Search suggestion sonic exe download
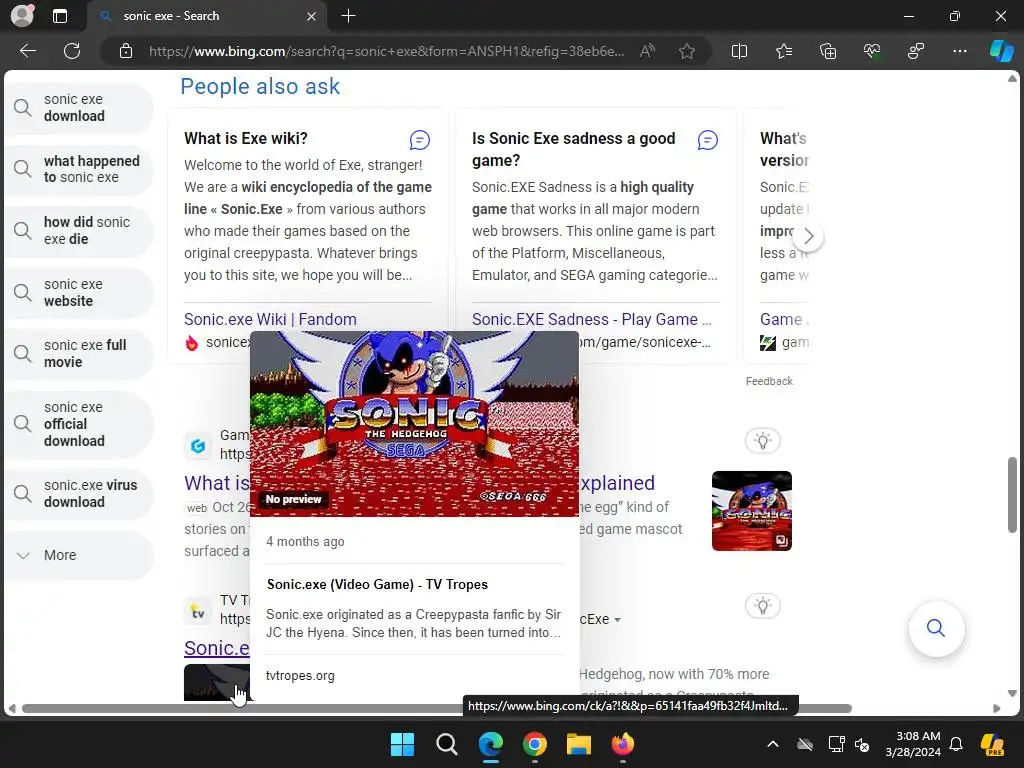The width and height of the screenshot is (1024, 768). tap(79, 108)
